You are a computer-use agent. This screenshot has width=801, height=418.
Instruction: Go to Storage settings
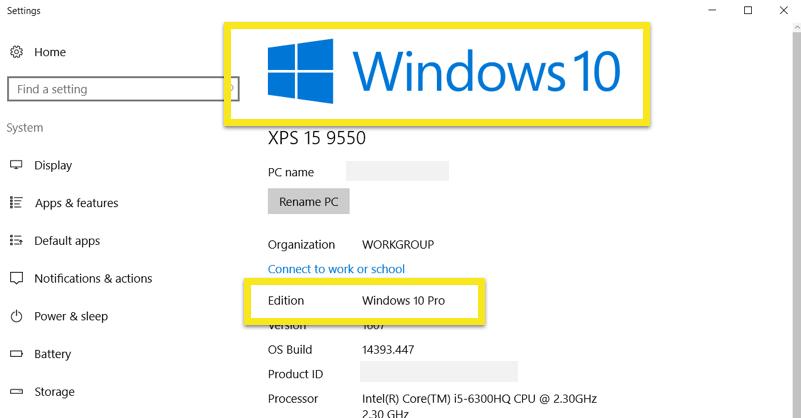54,391
